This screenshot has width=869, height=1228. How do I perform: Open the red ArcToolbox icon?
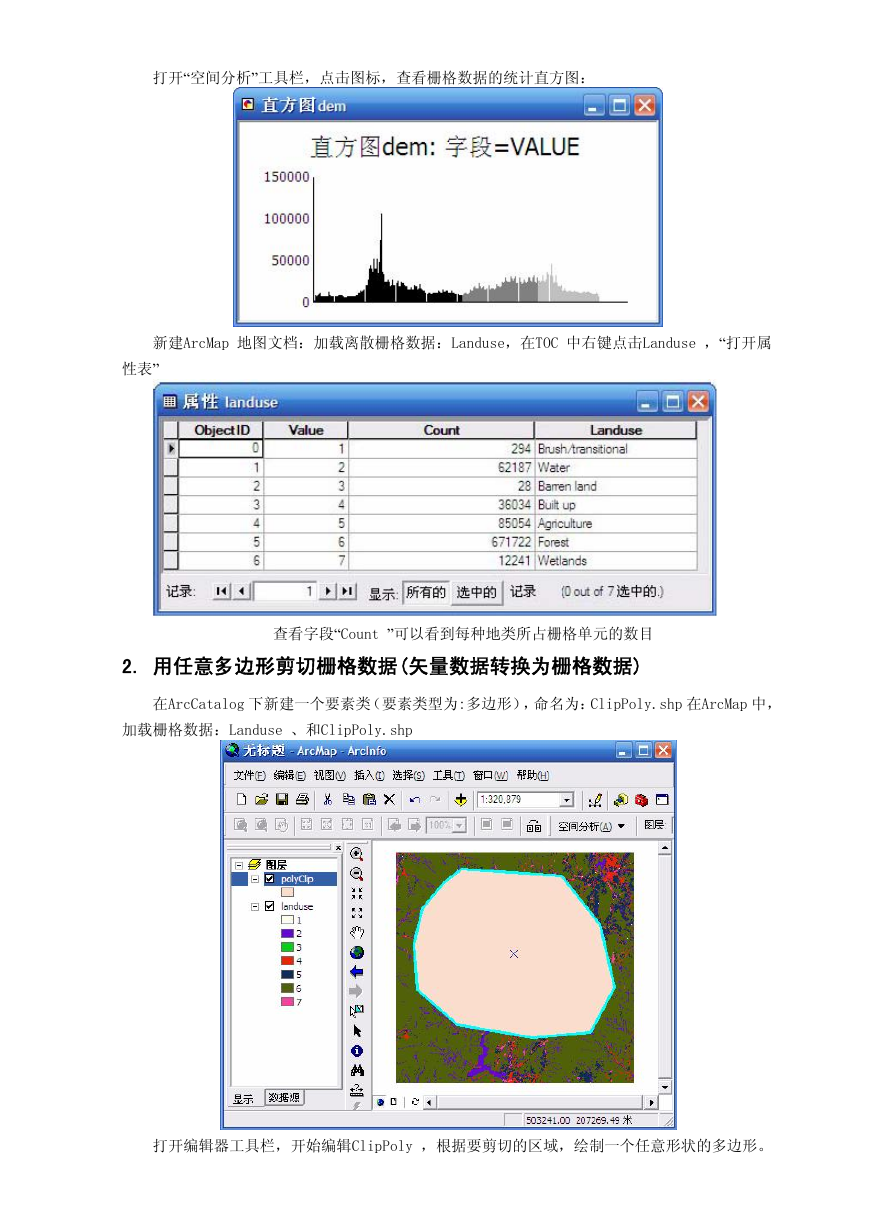[641, 800]
